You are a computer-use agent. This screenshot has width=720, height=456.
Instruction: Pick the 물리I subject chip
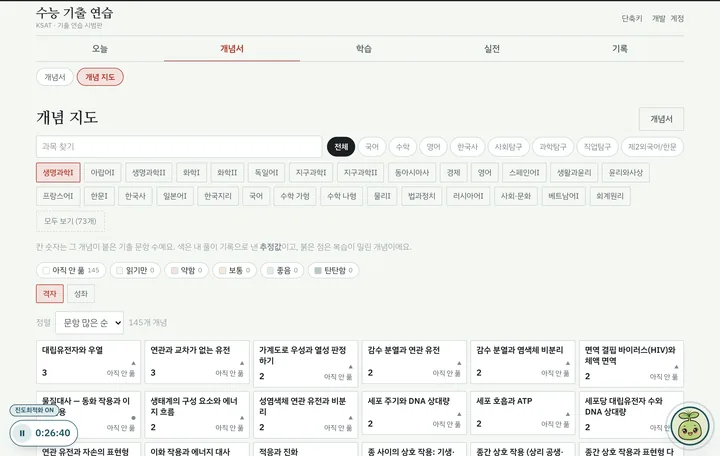point(382,196)
